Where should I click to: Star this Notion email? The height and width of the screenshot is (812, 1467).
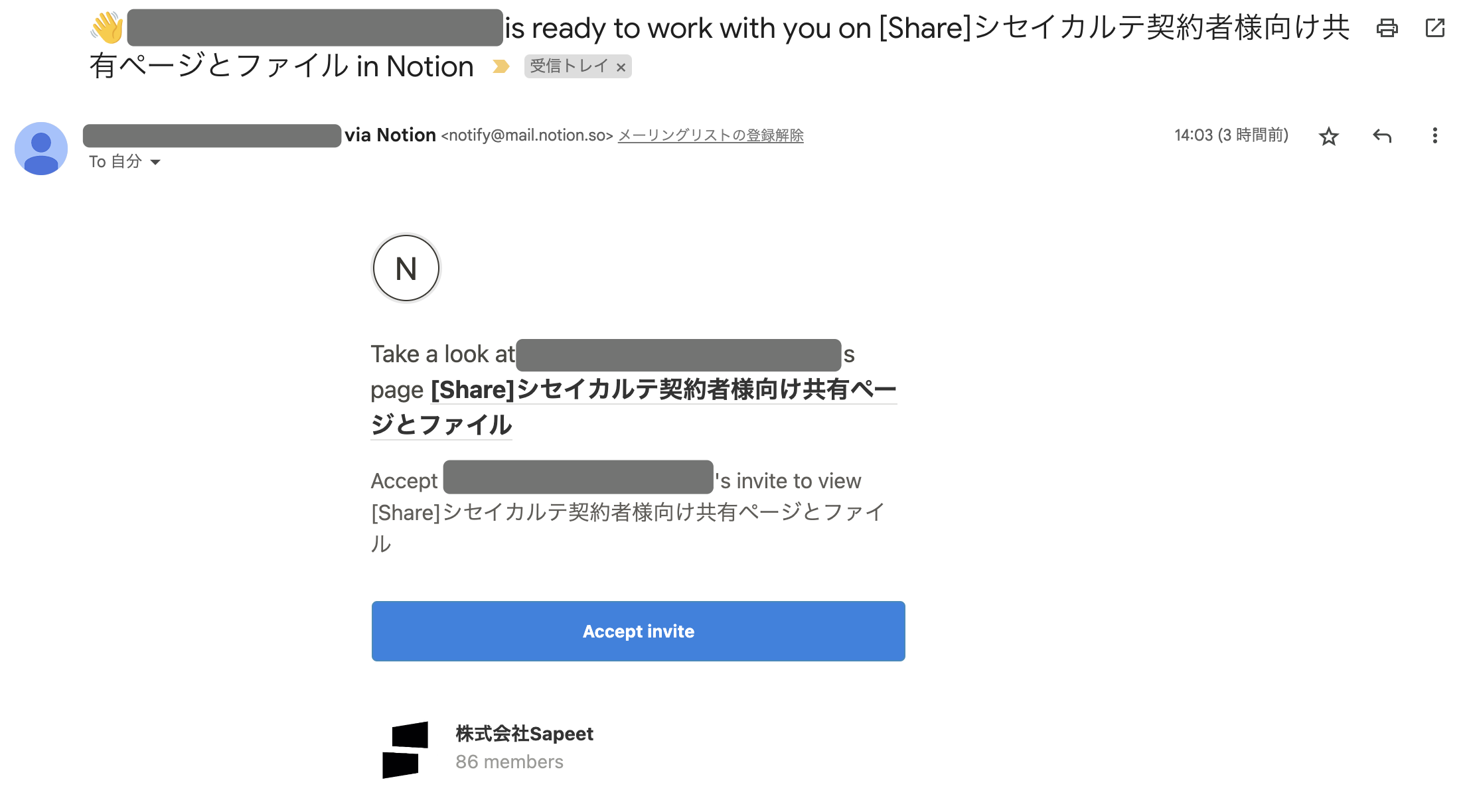(x=1328, y=136)
